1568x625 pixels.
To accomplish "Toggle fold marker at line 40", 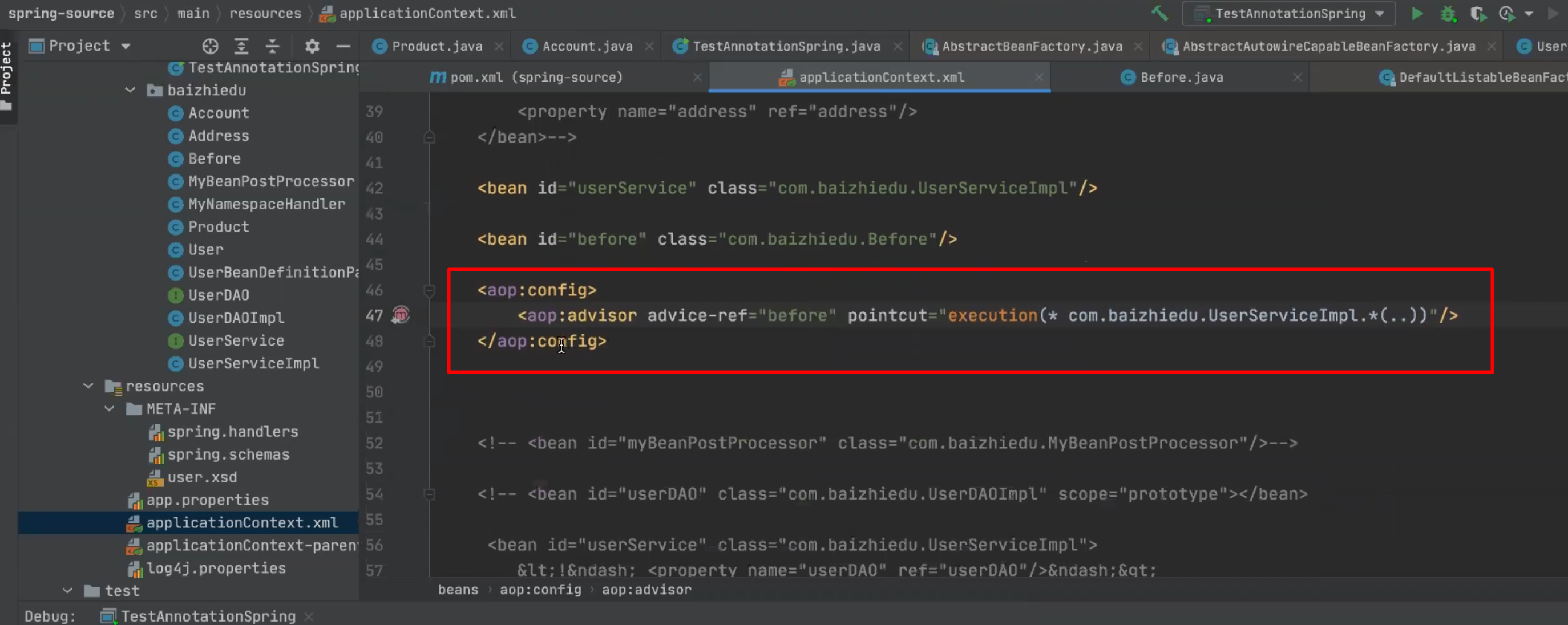I will (x=429, y=137).
